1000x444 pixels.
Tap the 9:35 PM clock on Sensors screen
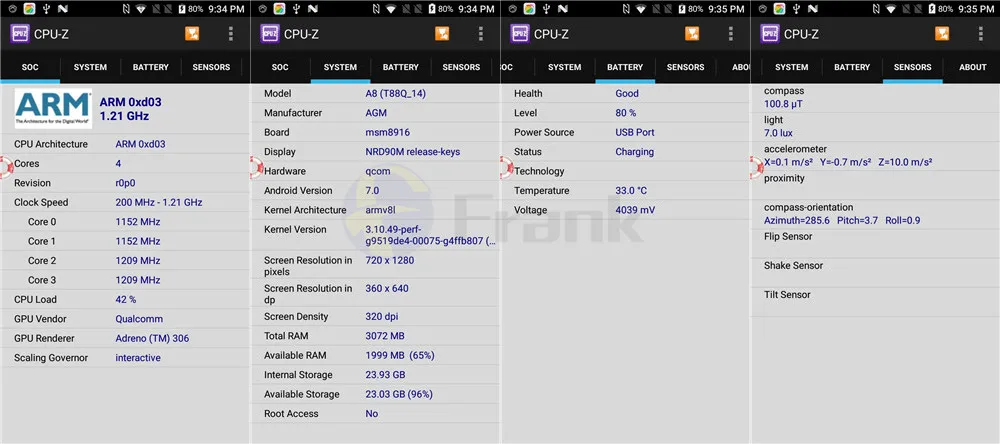tap(976, 9)
